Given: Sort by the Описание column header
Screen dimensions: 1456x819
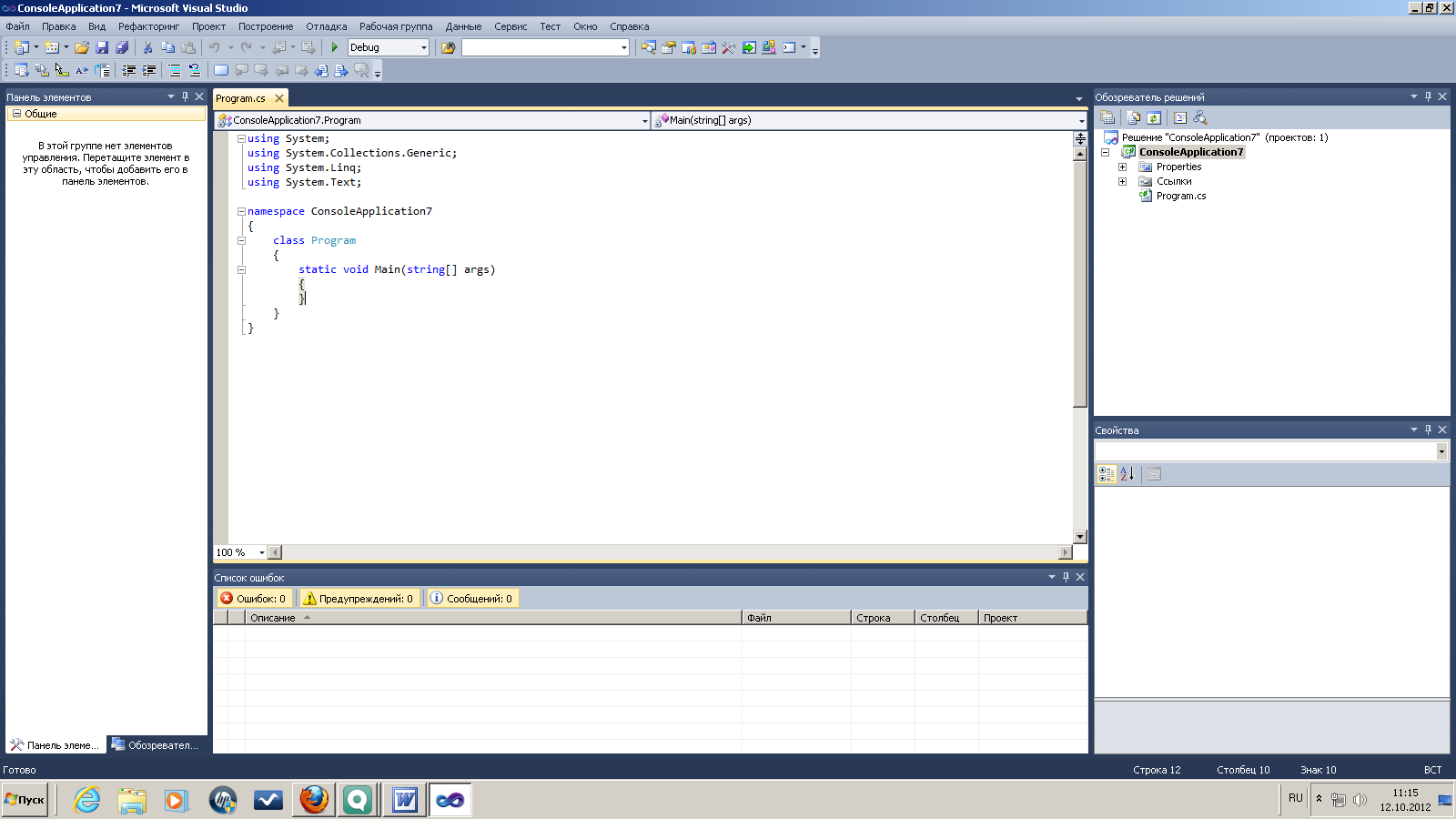Looking at the screenshot, I should pos(493,617).
